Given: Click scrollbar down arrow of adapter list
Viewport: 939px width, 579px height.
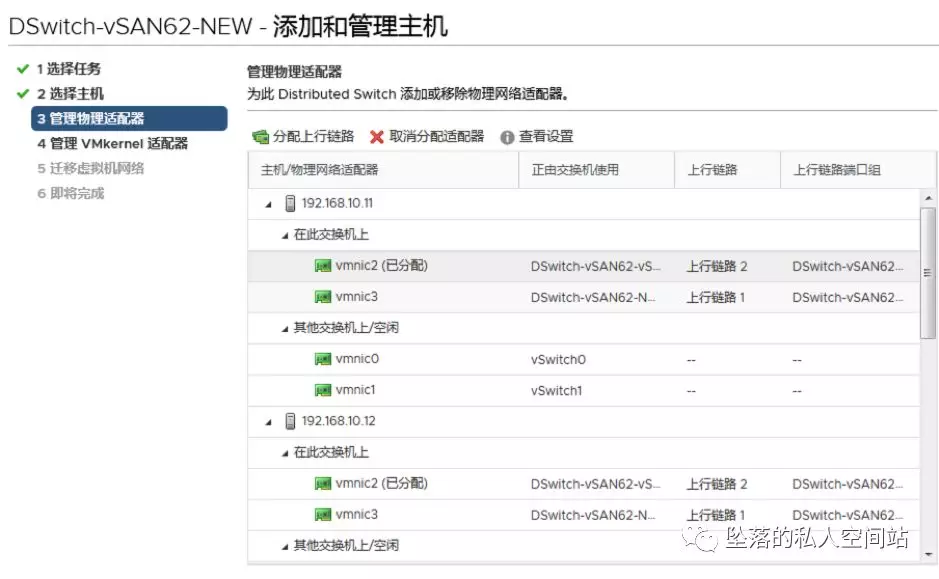Looking at the screenshot, I should tap(928, 555).
